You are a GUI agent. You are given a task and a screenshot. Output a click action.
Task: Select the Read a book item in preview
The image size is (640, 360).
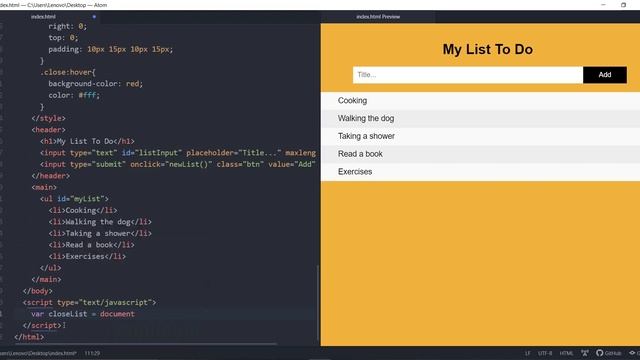pyautogui.click(x=480, y=154)
